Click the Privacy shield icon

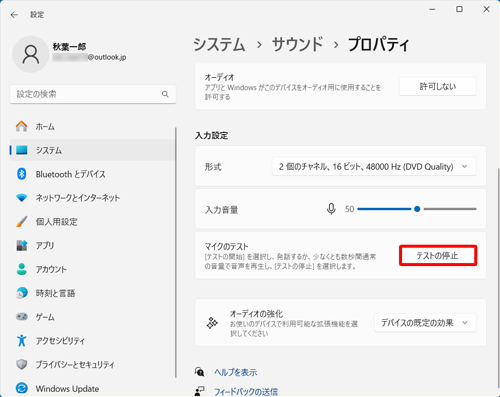(x=22, y=364)
